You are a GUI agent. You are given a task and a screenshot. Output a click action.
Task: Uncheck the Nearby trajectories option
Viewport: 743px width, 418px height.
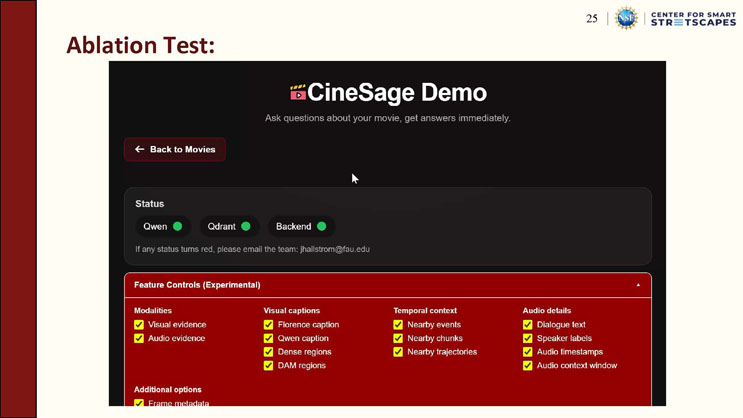click(x=398, y=352)
